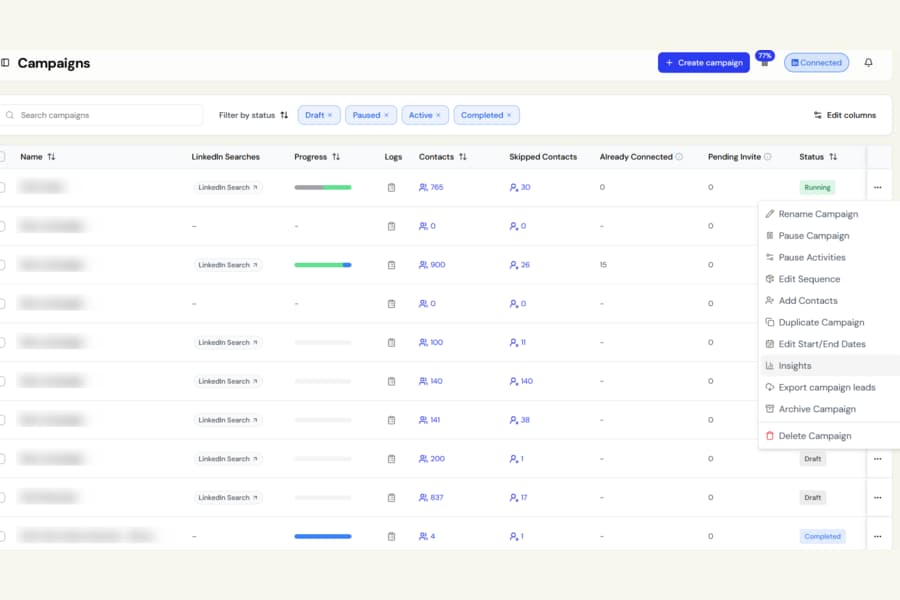Choose Pause Activities from the menu
The image size is (900, 600).
point(829,257)
